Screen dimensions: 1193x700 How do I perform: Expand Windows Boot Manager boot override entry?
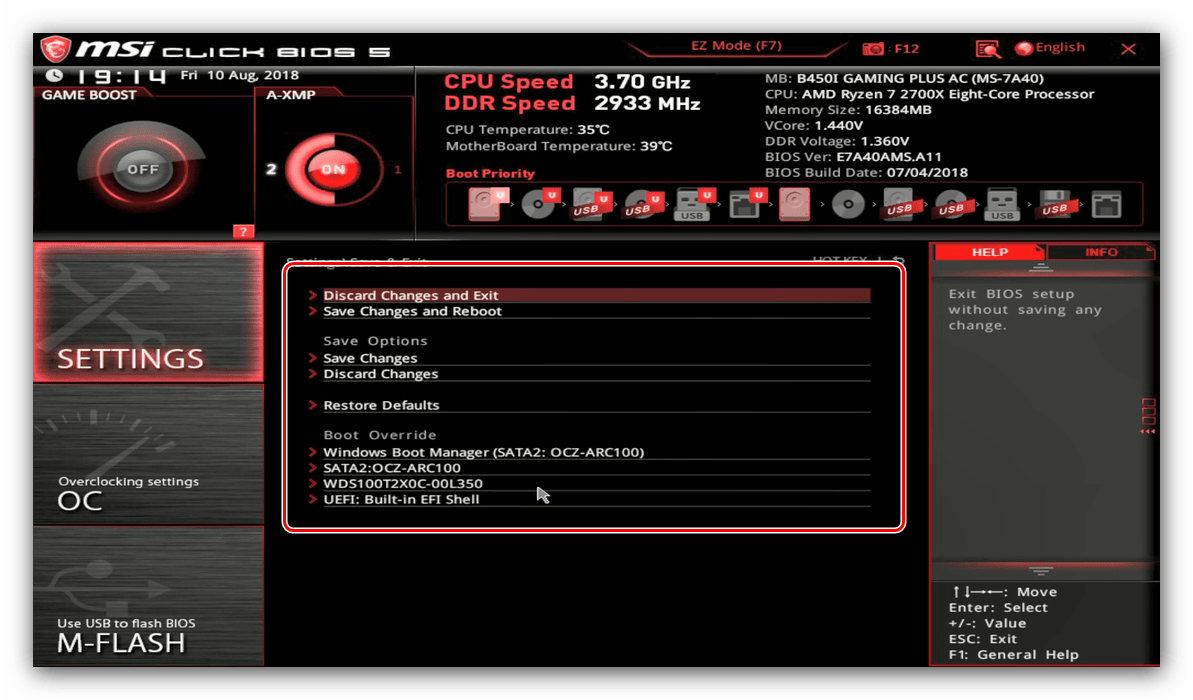(x=483, y=452)
